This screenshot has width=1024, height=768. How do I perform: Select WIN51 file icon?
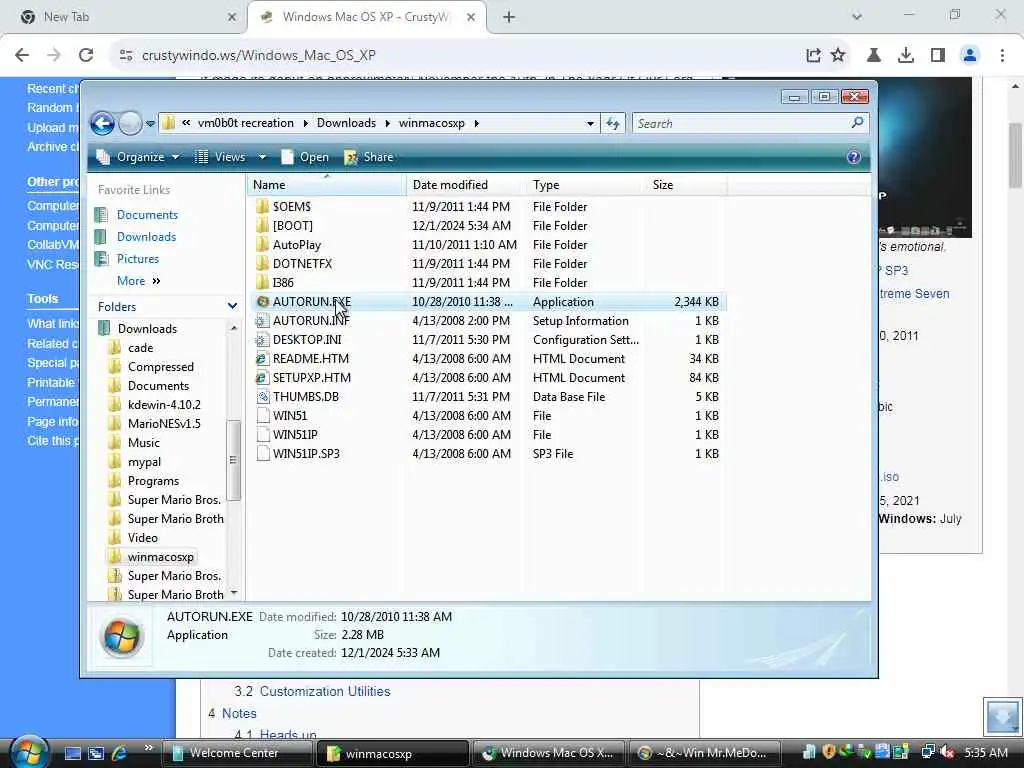coord(263,415)
